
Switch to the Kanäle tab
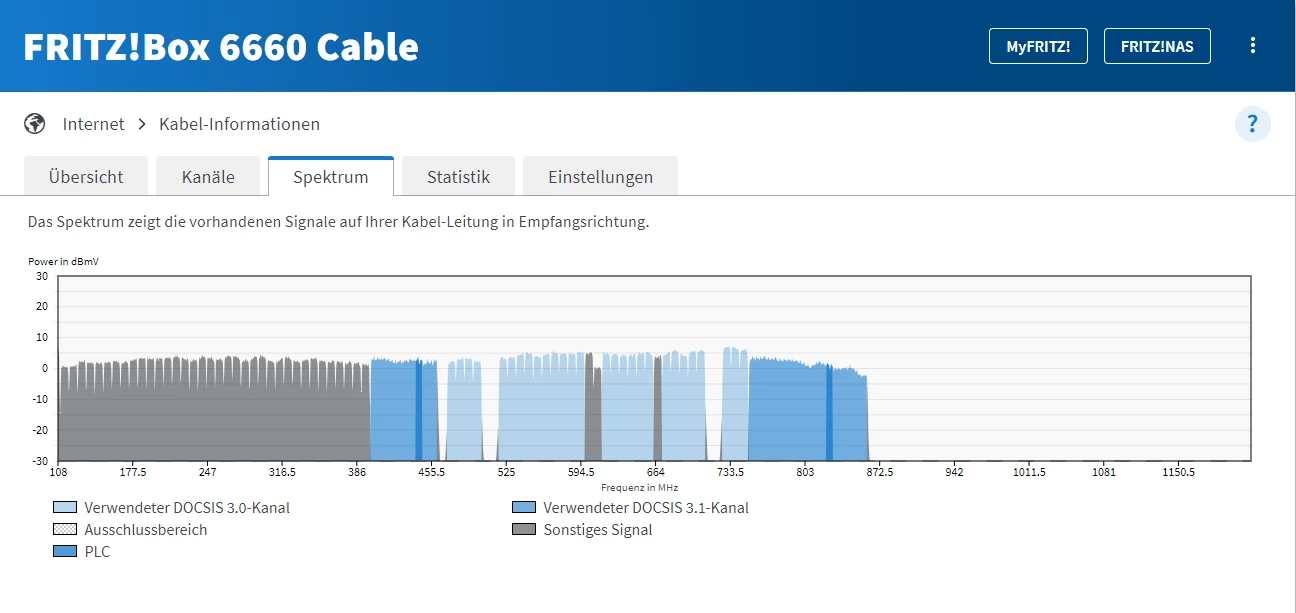click(x=208, y=177)
